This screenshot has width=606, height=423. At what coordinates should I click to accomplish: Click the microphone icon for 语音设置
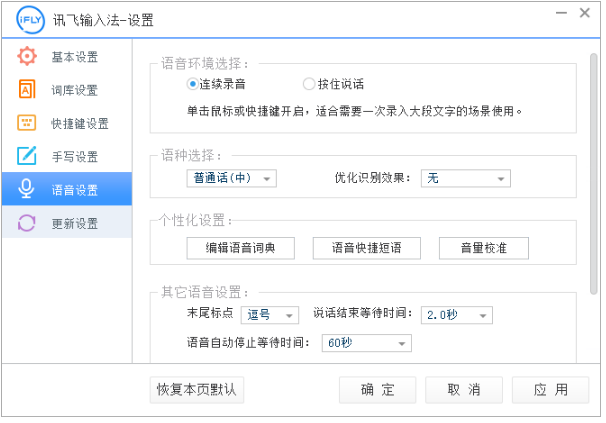coord(27,189)
